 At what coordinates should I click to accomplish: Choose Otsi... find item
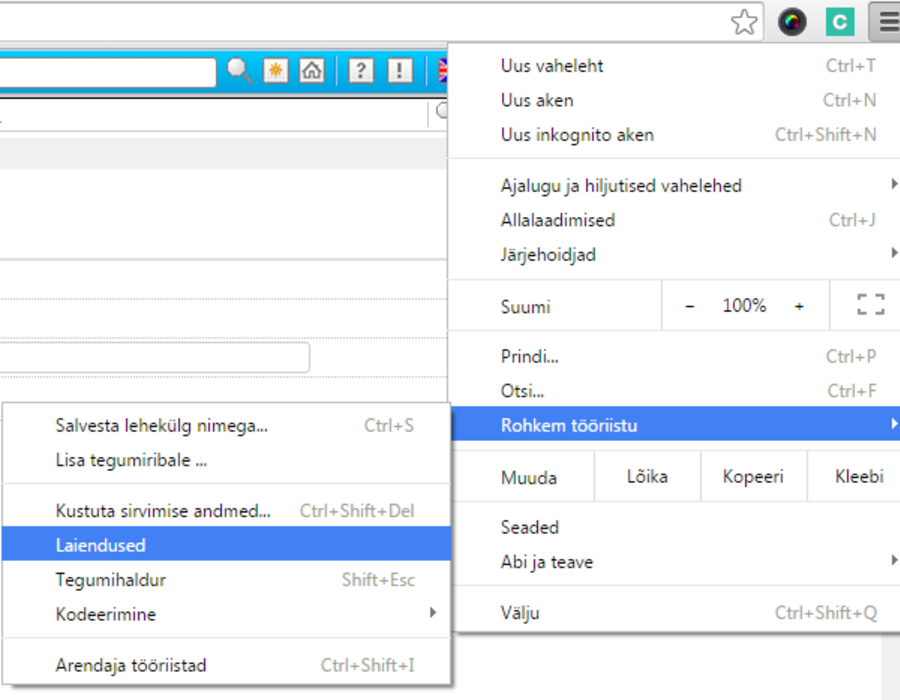click(674, 391)
